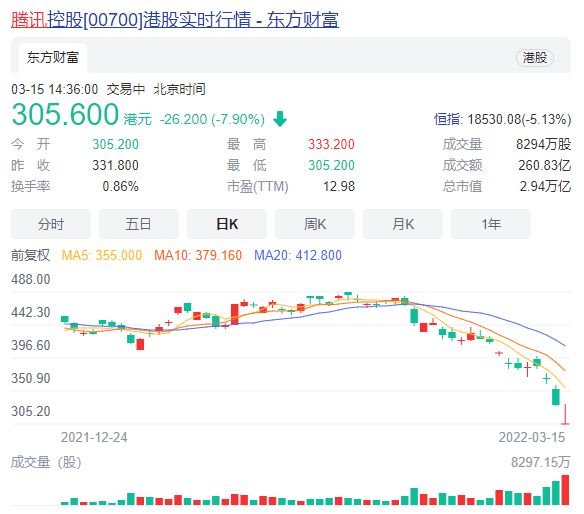Click the MA5: 355.000 indicator label
The height and width of the screenshot is (514, 584).
(x=102, y=255)
